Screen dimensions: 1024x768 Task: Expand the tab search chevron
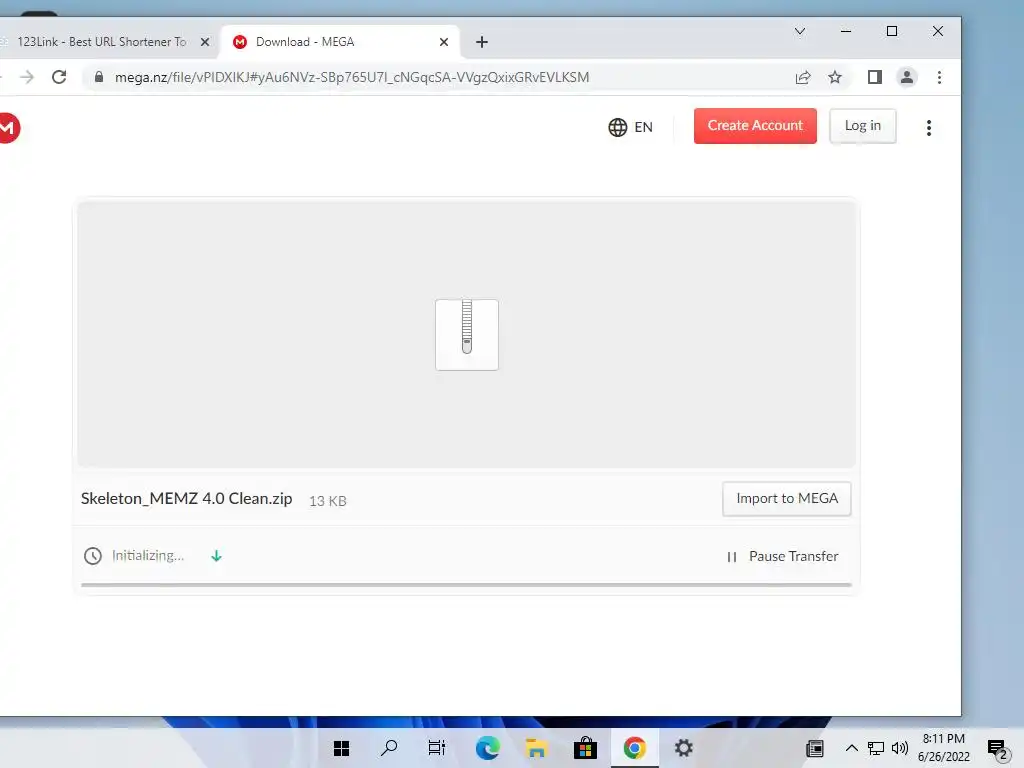799,31
